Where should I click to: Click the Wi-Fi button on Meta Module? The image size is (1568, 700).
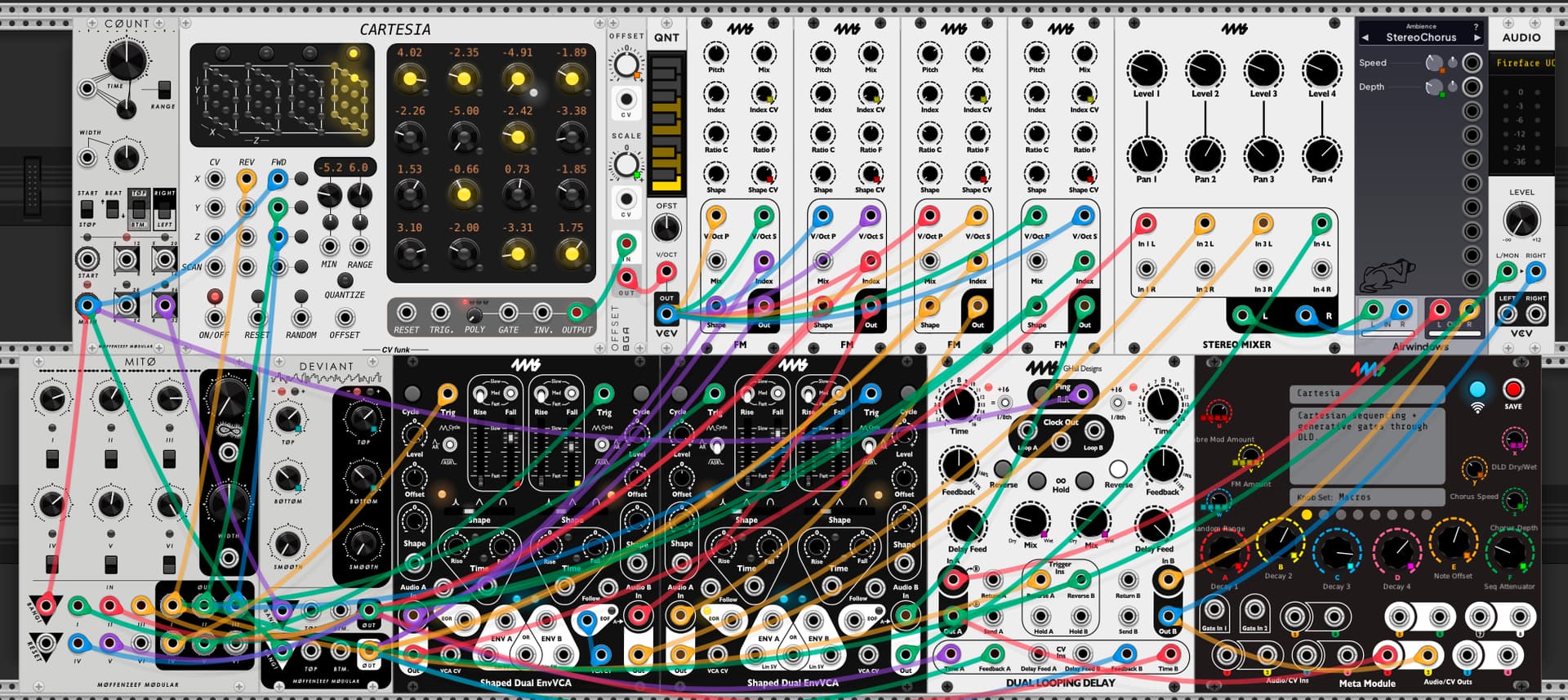point(1477,390)
